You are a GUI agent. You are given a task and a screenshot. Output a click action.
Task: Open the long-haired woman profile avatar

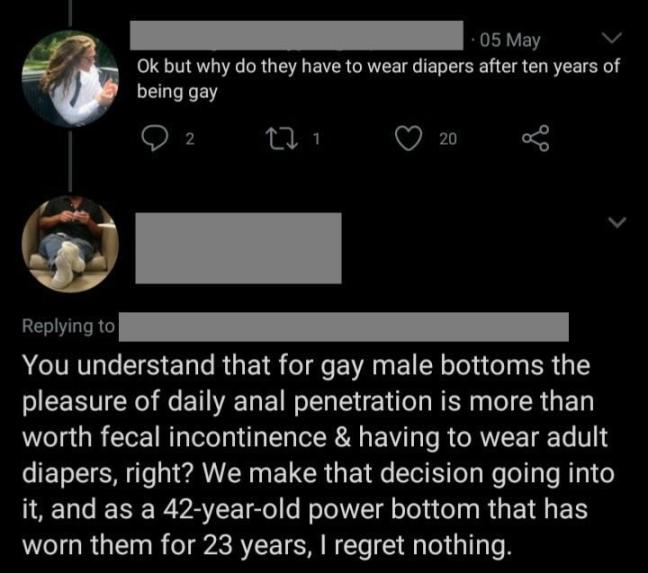[x=70, y=78]
